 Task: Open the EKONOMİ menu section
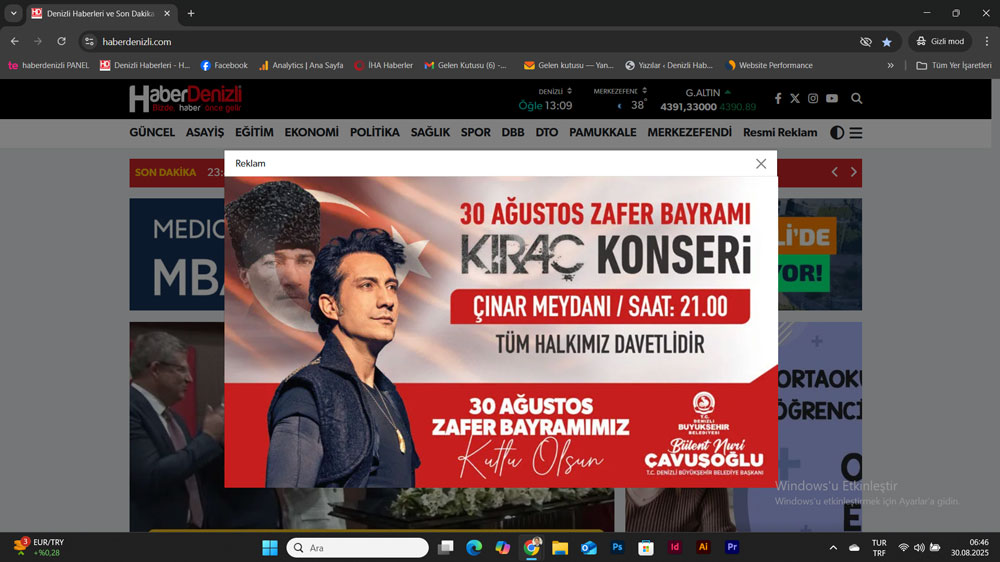pyautogui.click(x=311, y=133)
